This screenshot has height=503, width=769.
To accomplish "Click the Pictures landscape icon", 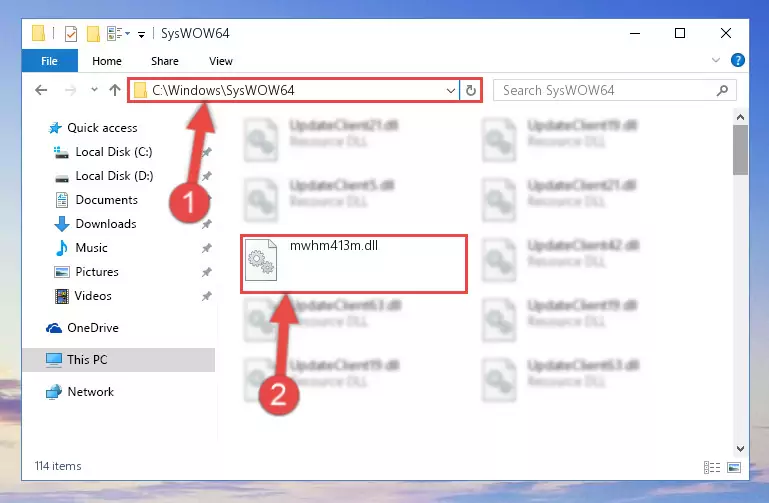I will pos(62,272).
